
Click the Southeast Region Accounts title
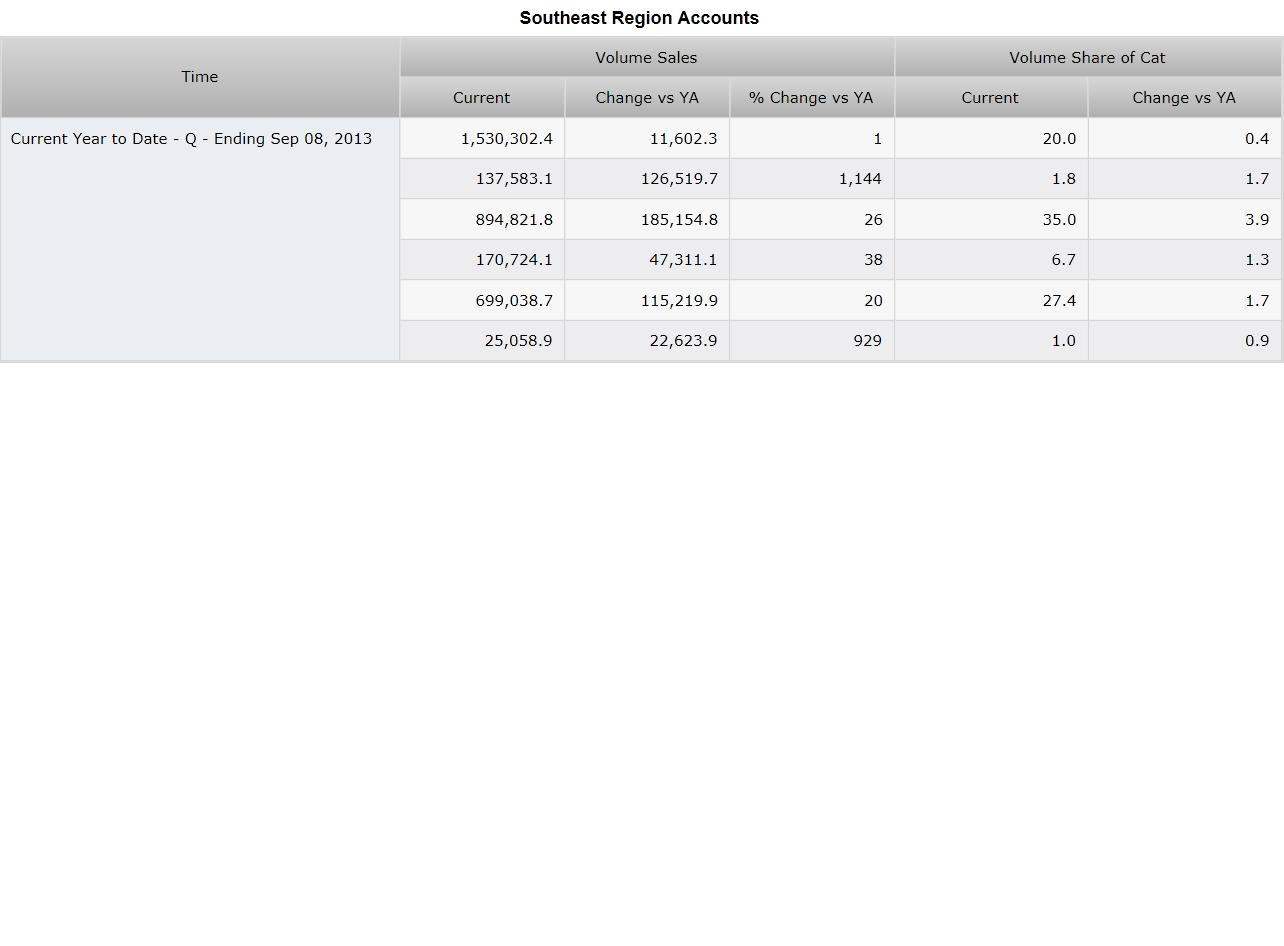(x=639, y=18)
